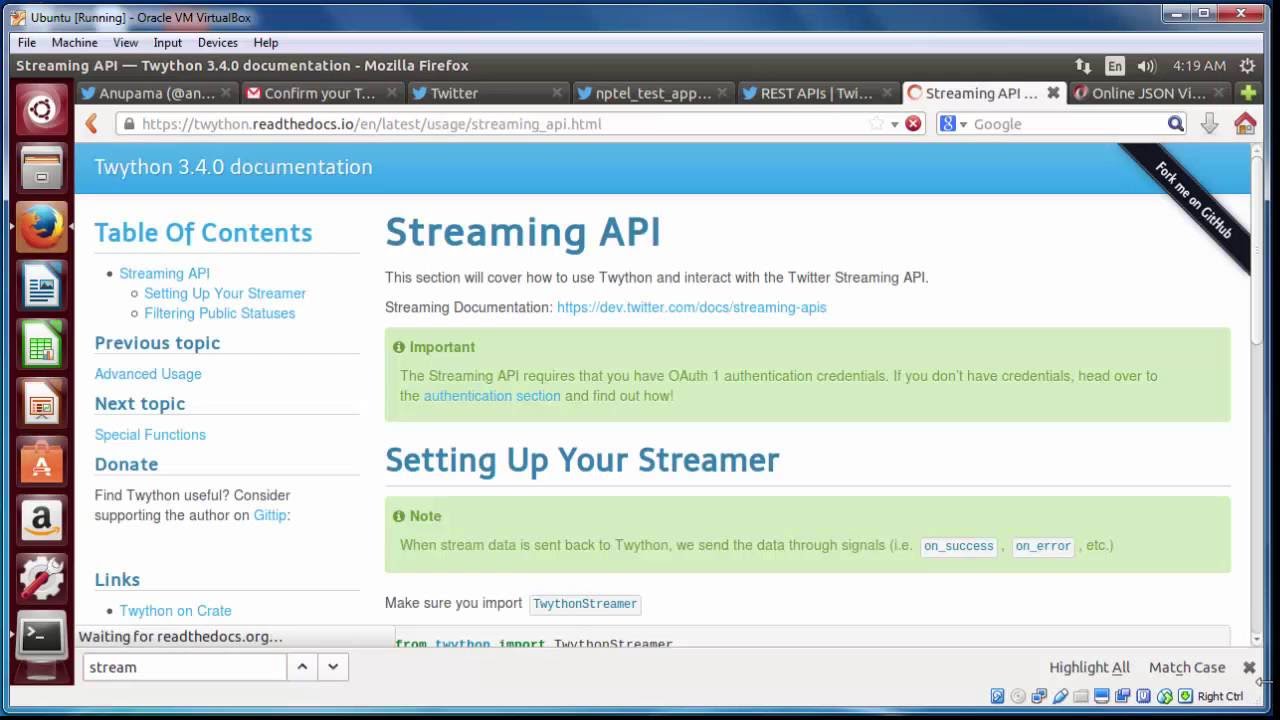The width and height of the screenshot is (1280, 720).
Task: Open VirtualBox Help menu
Action: 266,42
